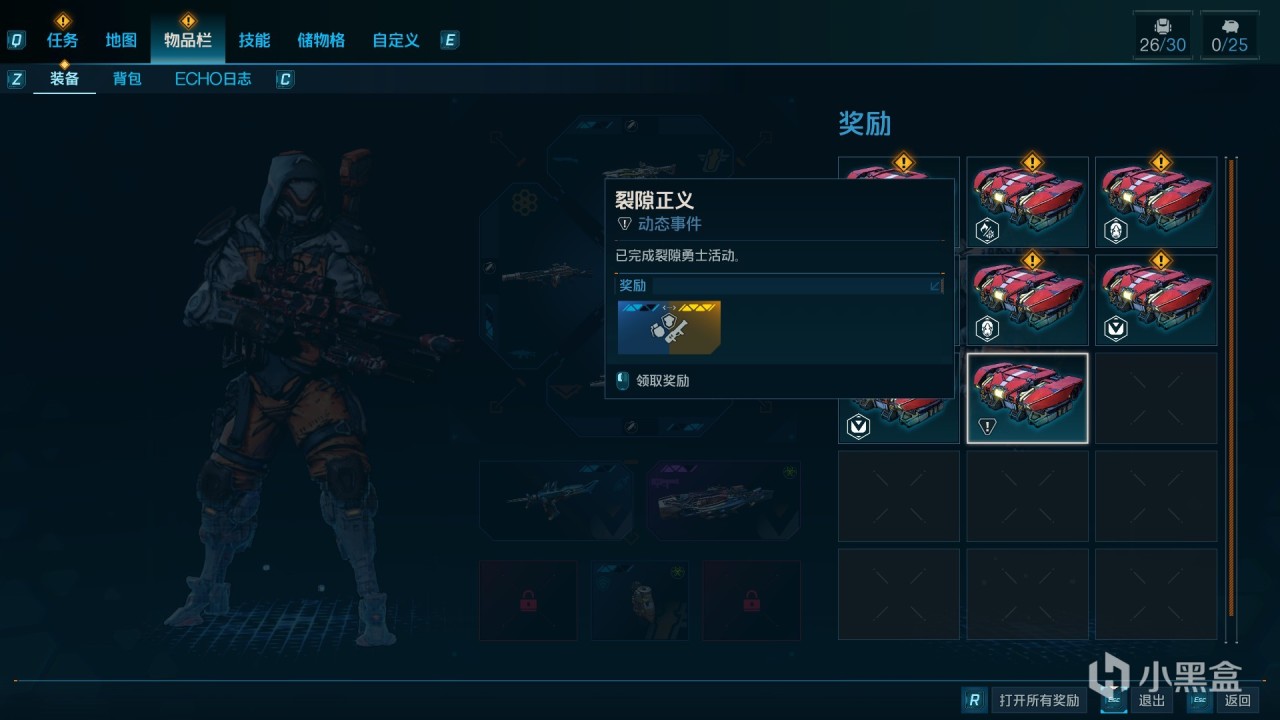The width and height of the screenshot is (1280, 720).
Task: Click 打开所有奖励 to open all rewards
Action: pos(1039,700)
